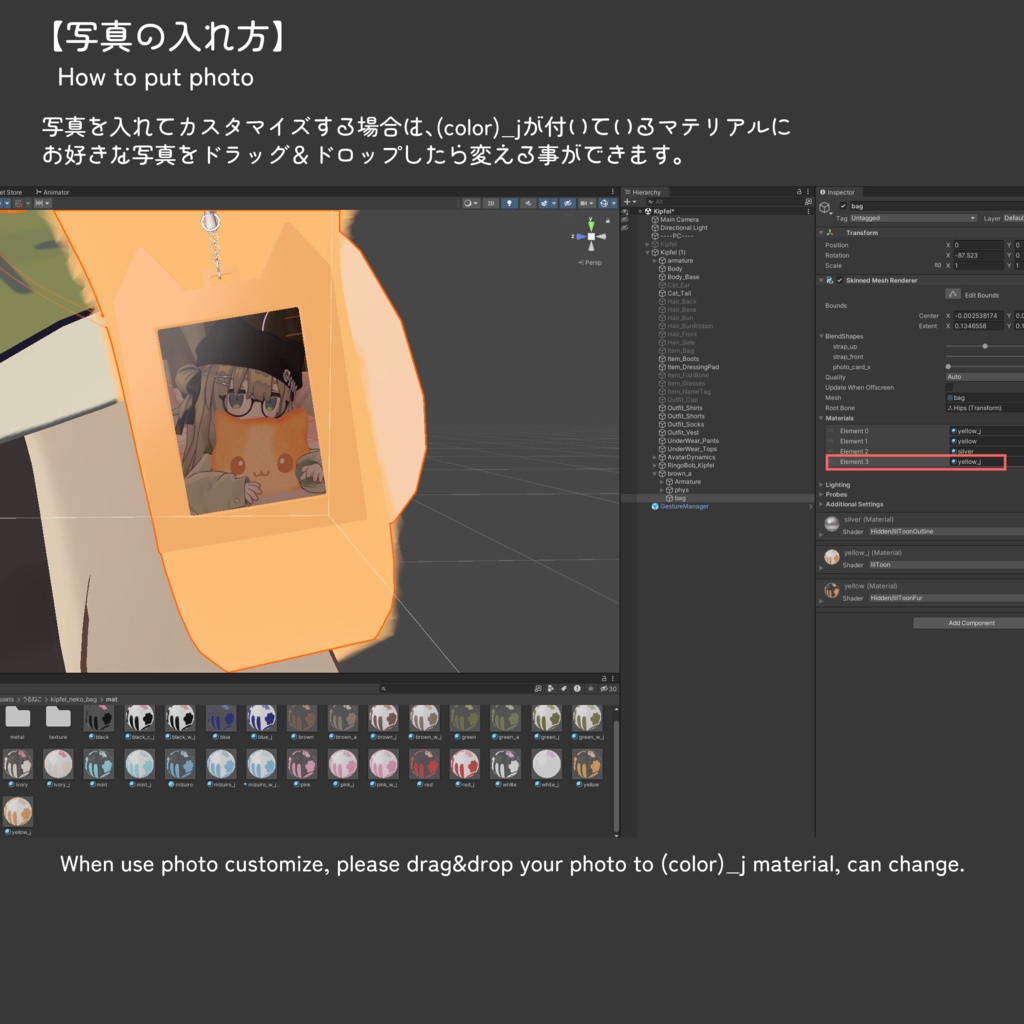Open draw mode shading dropdown
The image size is (1024, 1024).
(x=471, y=203)
